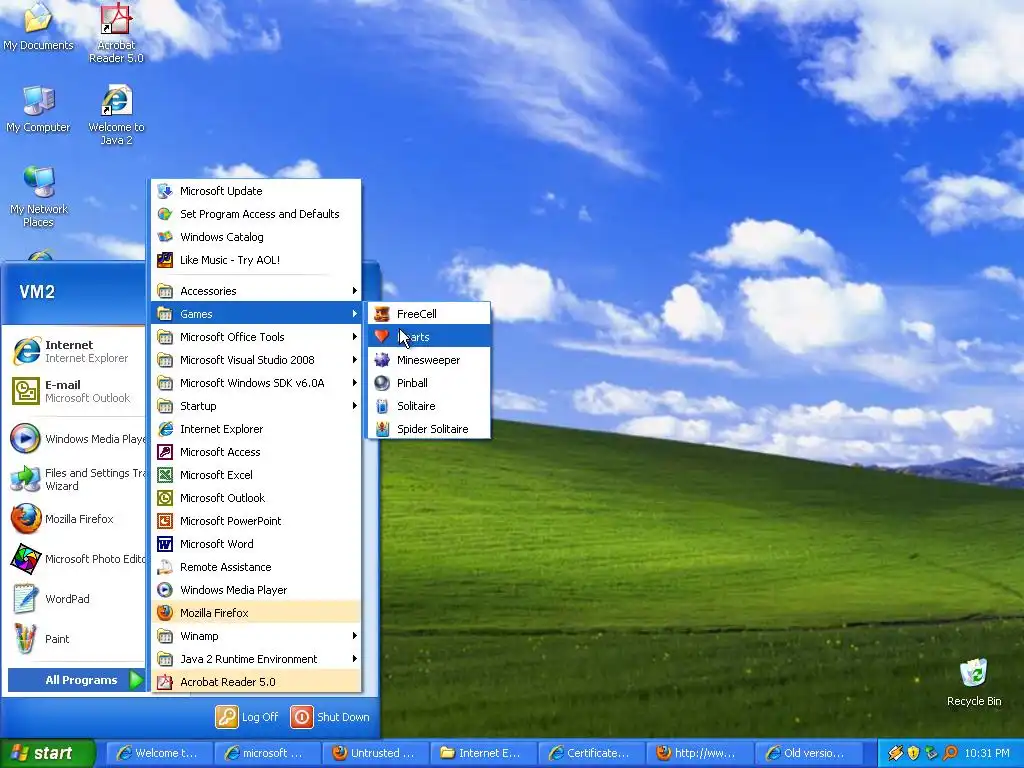Expand Microsoft Office Tools submenu
The height and width of the screenshot is (768, 1024).
coord(257,337)
